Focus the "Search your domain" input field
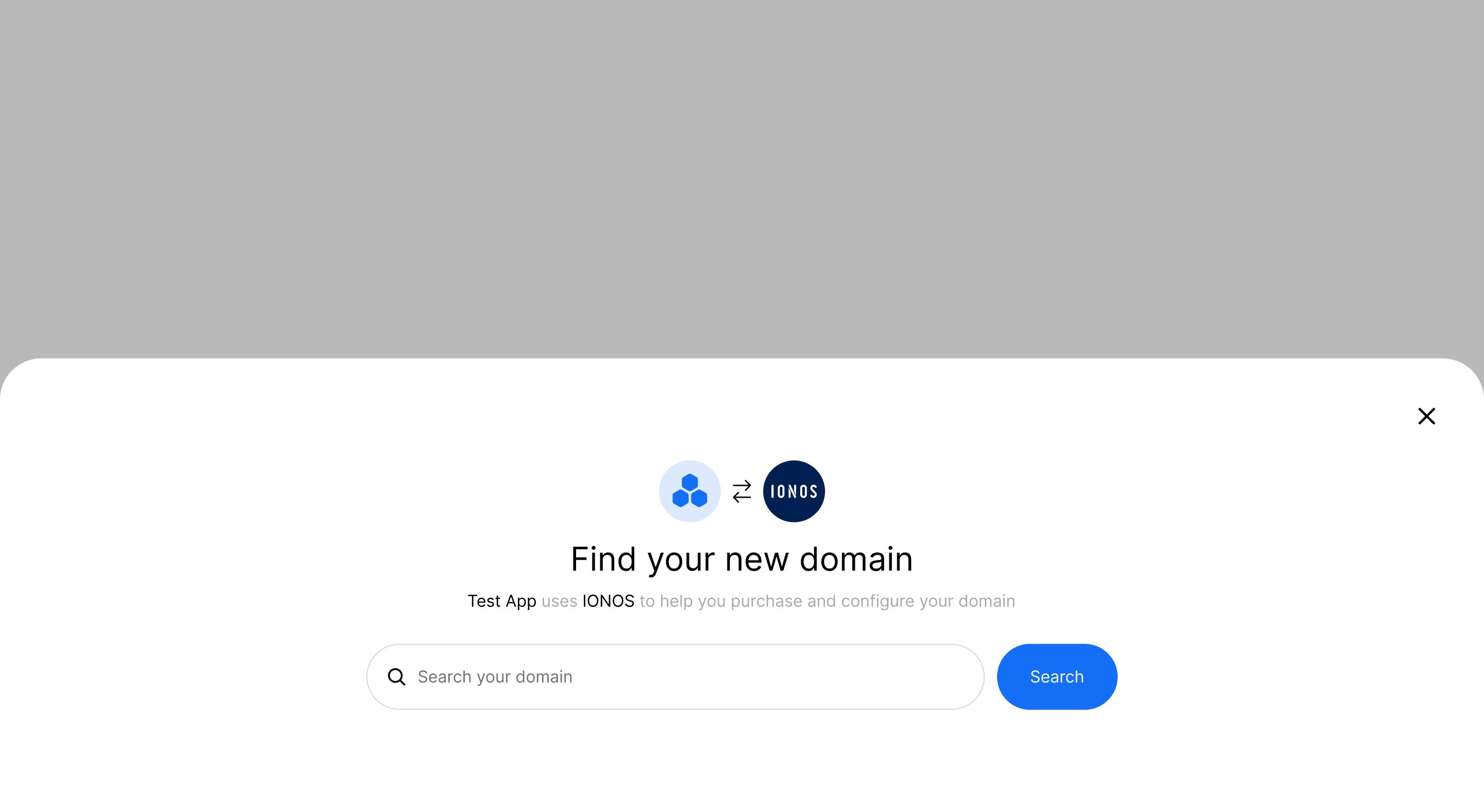The width and height of the screenshot is (1484, 812). pos(675,676)
